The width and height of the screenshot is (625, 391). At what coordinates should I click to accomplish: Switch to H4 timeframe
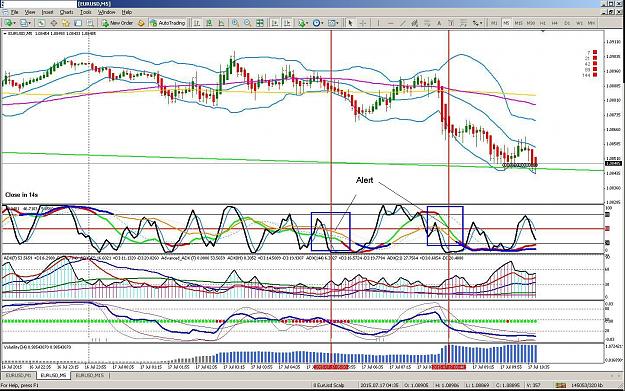pos(554,23)
